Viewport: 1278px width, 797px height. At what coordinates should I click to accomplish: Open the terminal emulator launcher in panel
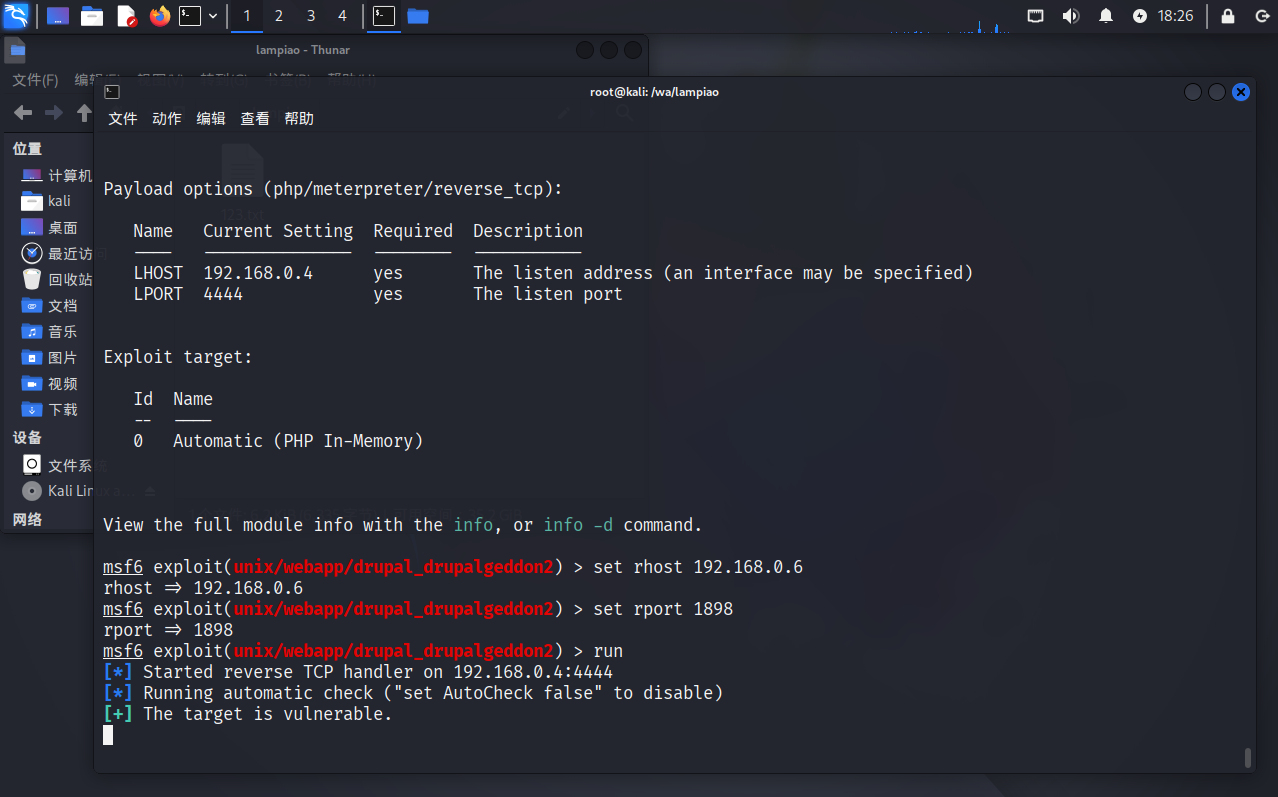click(190, 16)
